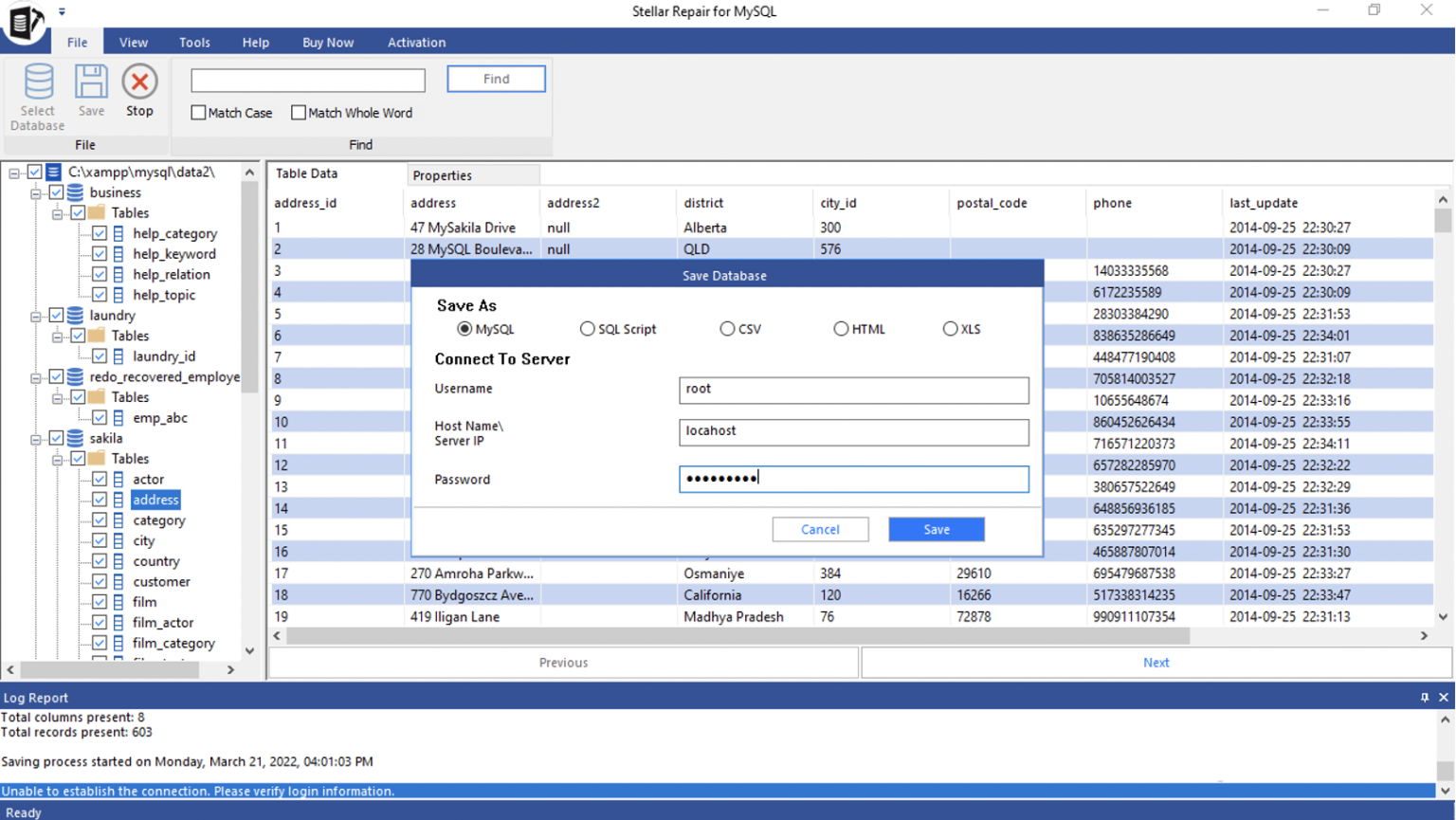Select the CSV save format

(x=728, y=329)
